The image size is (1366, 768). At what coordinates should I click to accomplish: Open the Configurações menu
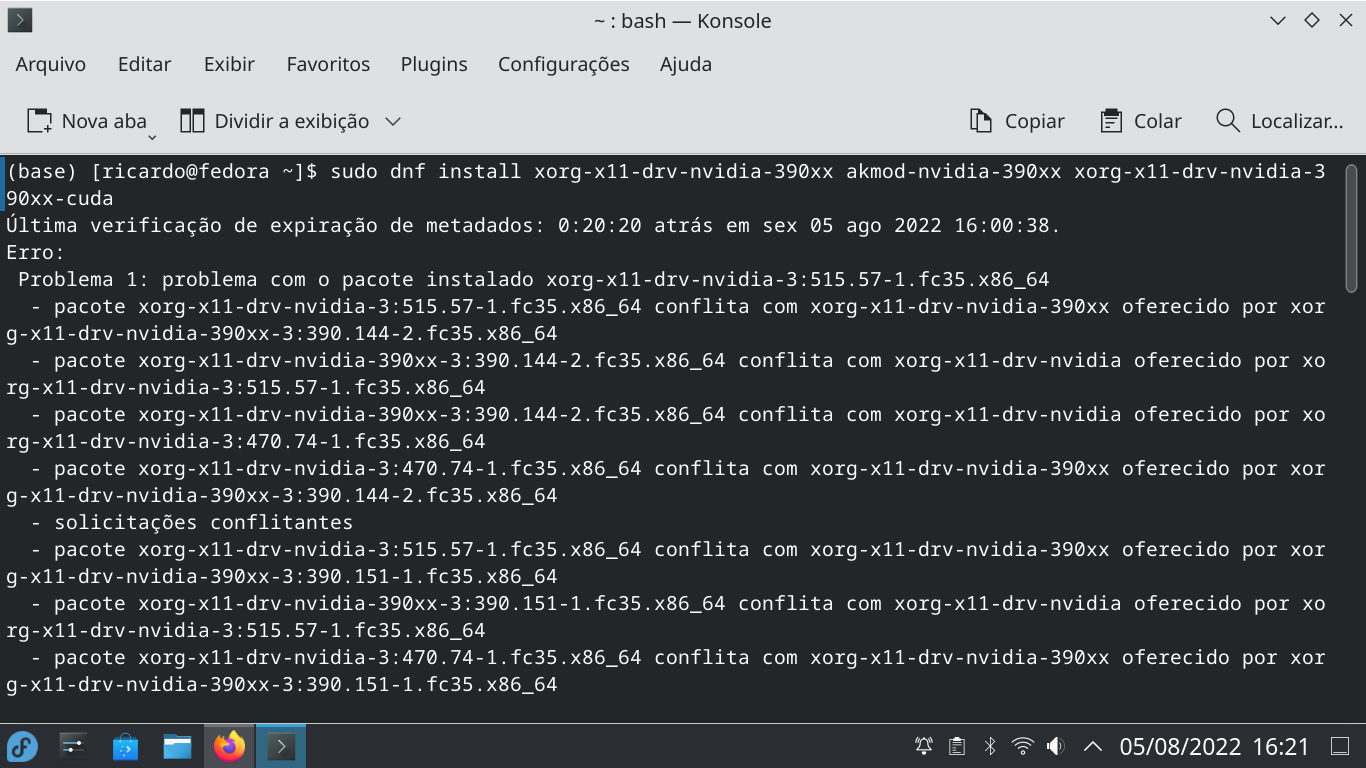tap(564, 64)
